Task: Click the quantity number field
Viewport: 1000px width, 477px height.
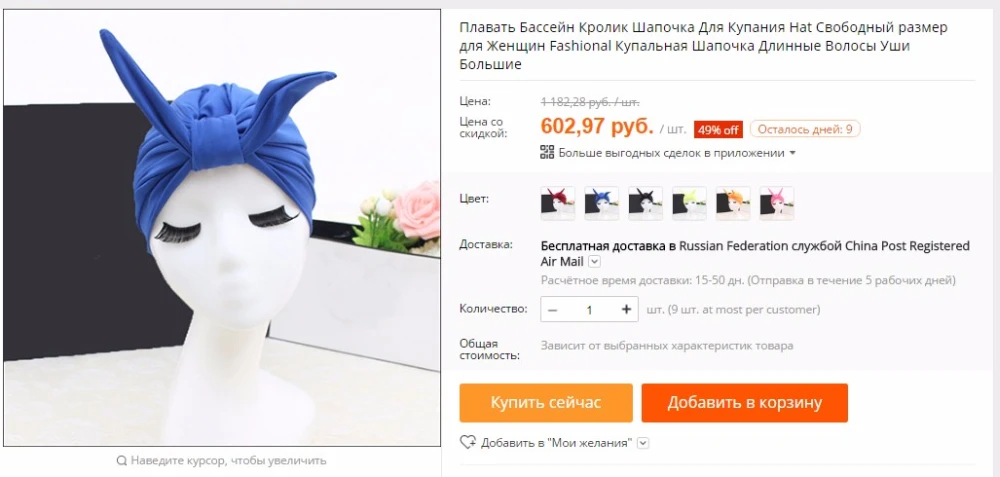Action: pyautogui.click(x=589, y=309)
